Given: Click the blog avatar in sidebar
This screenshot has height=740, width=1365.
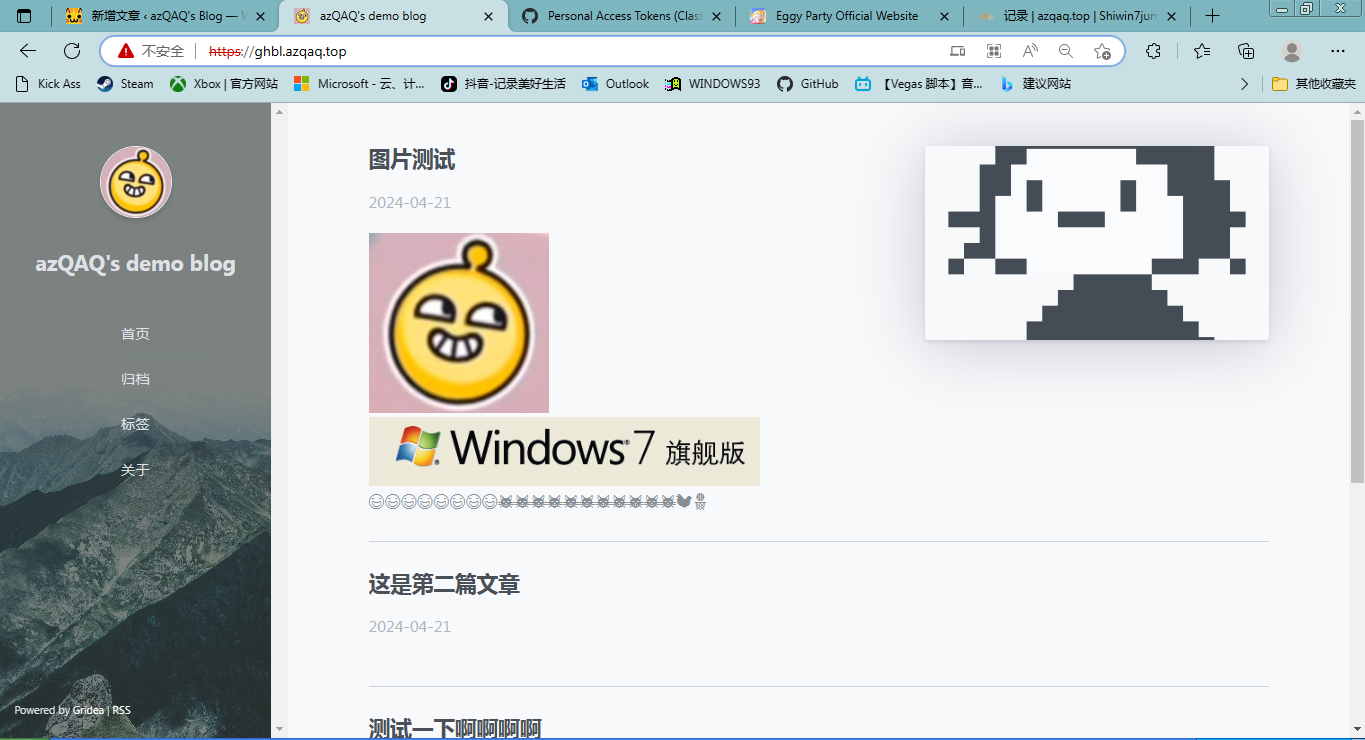Looking at the screenshot, I should click(136, 182).
